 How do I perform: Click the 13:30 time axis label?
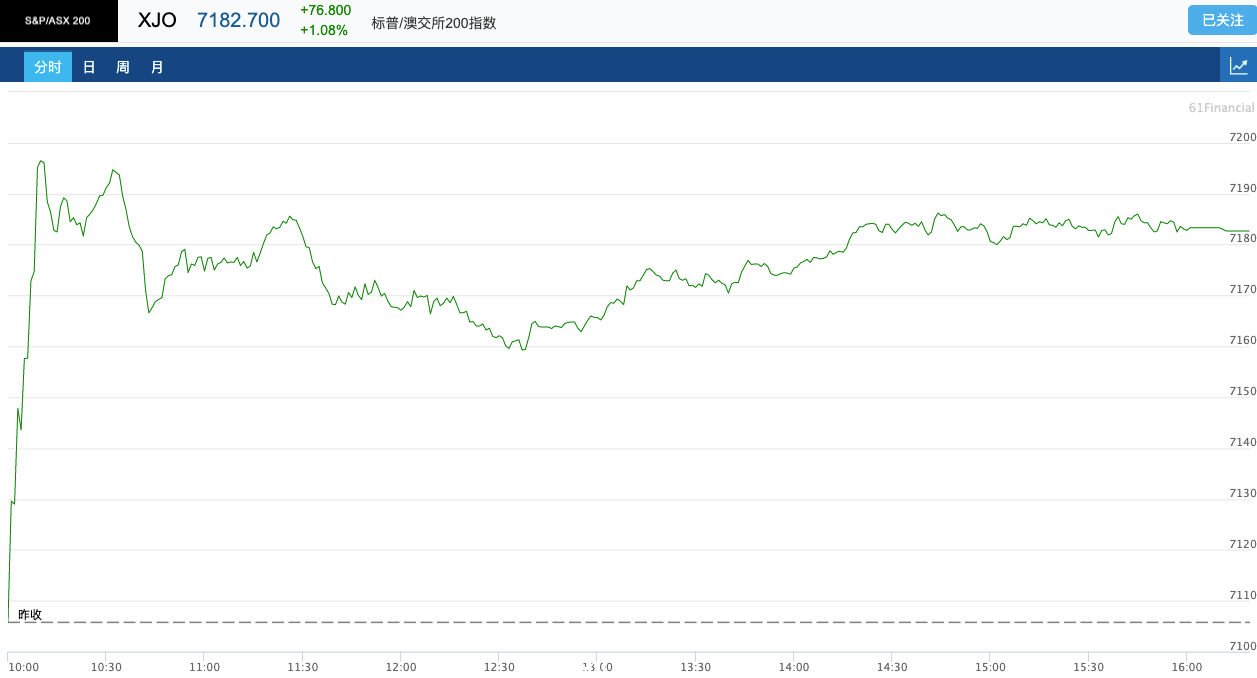pos(695,667)
